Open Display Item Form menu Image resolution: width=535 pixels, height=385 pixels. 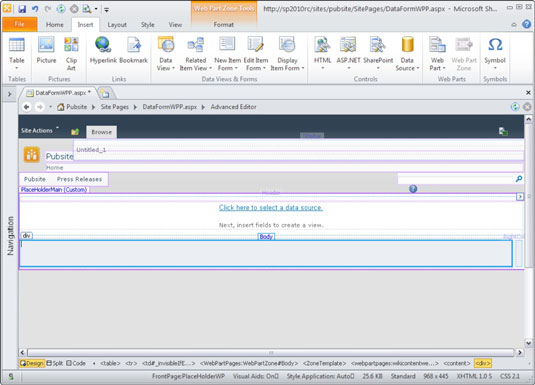287,54
